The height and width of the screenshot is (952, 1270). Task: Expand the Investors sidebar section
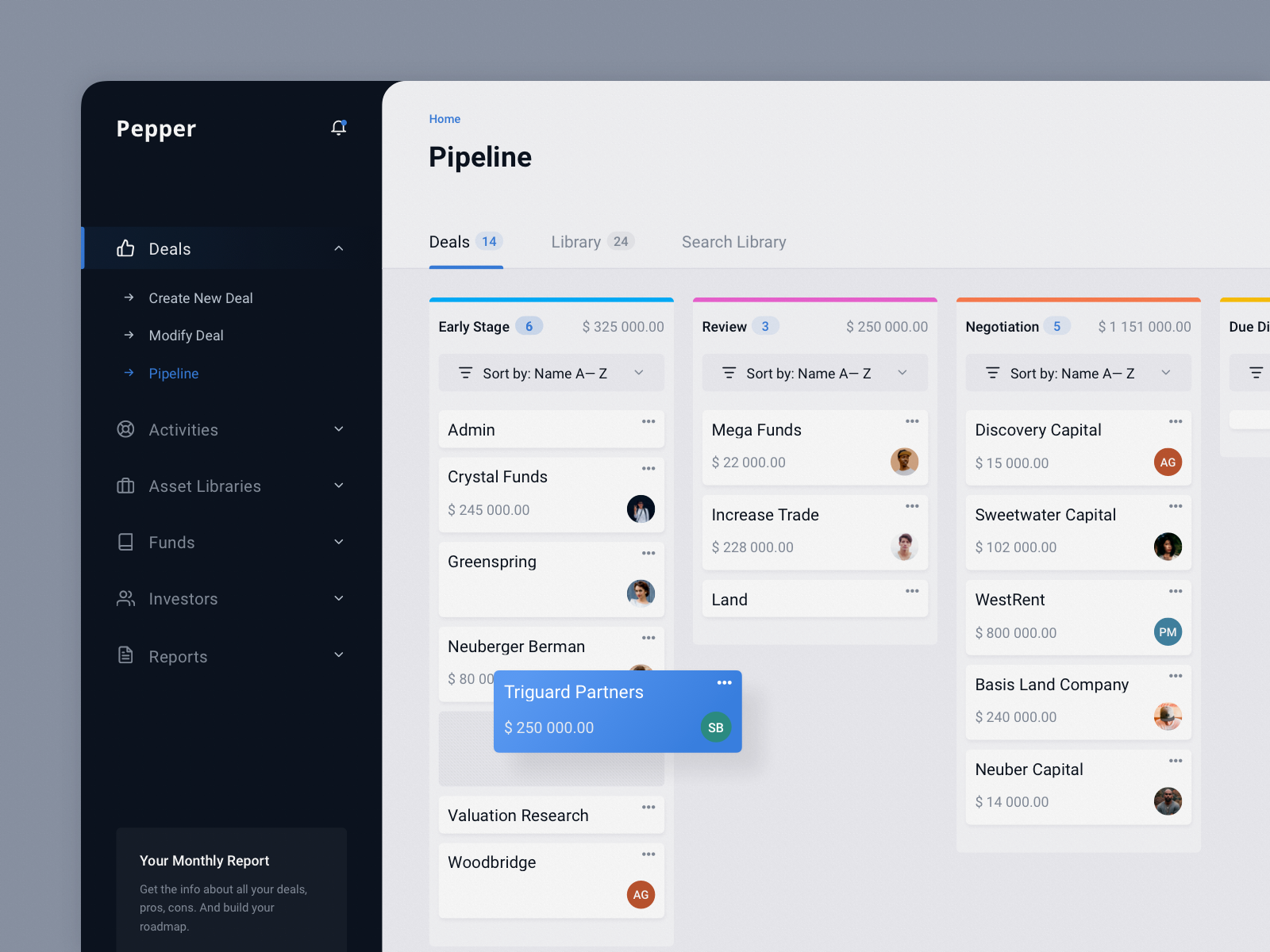[339, 598]
